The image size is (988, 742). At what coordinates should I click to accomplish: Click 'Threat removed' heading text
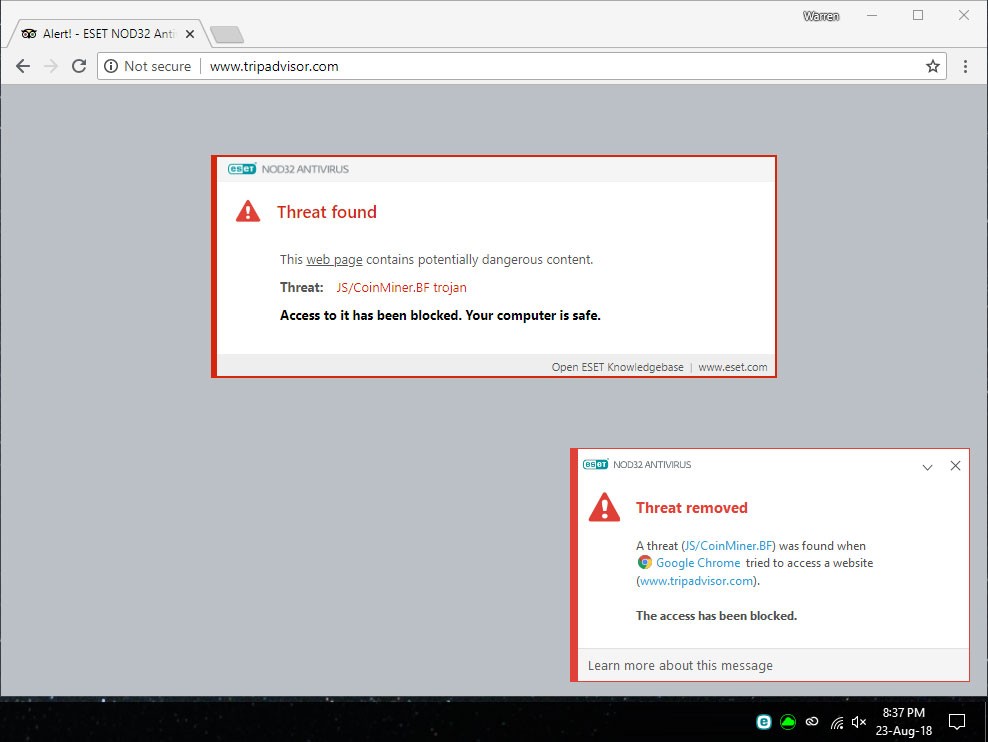(691, 508)
